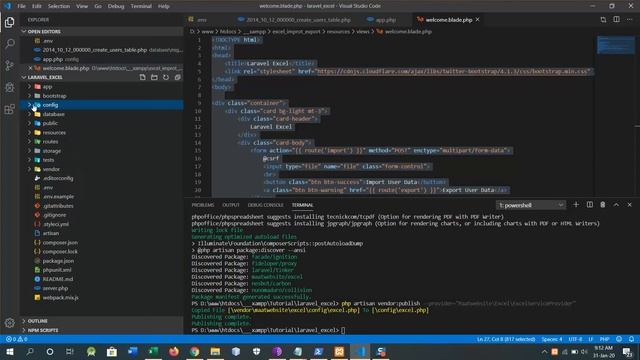Click New Folder icon in LARAVEL_EXCEL header
Image resolution: width=640 pixels, height=360 pixels.
click(154, 77)
